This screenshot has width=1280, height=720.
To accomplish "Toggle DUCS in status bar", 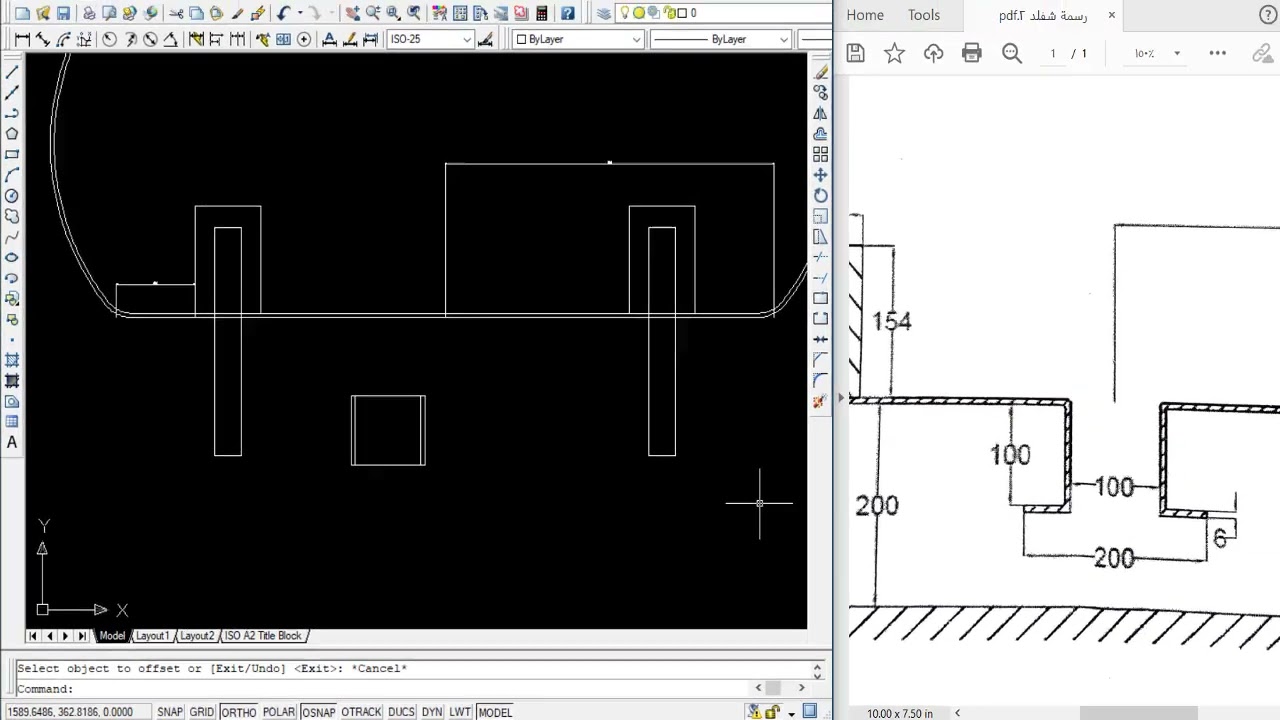I will coord(401,712).
